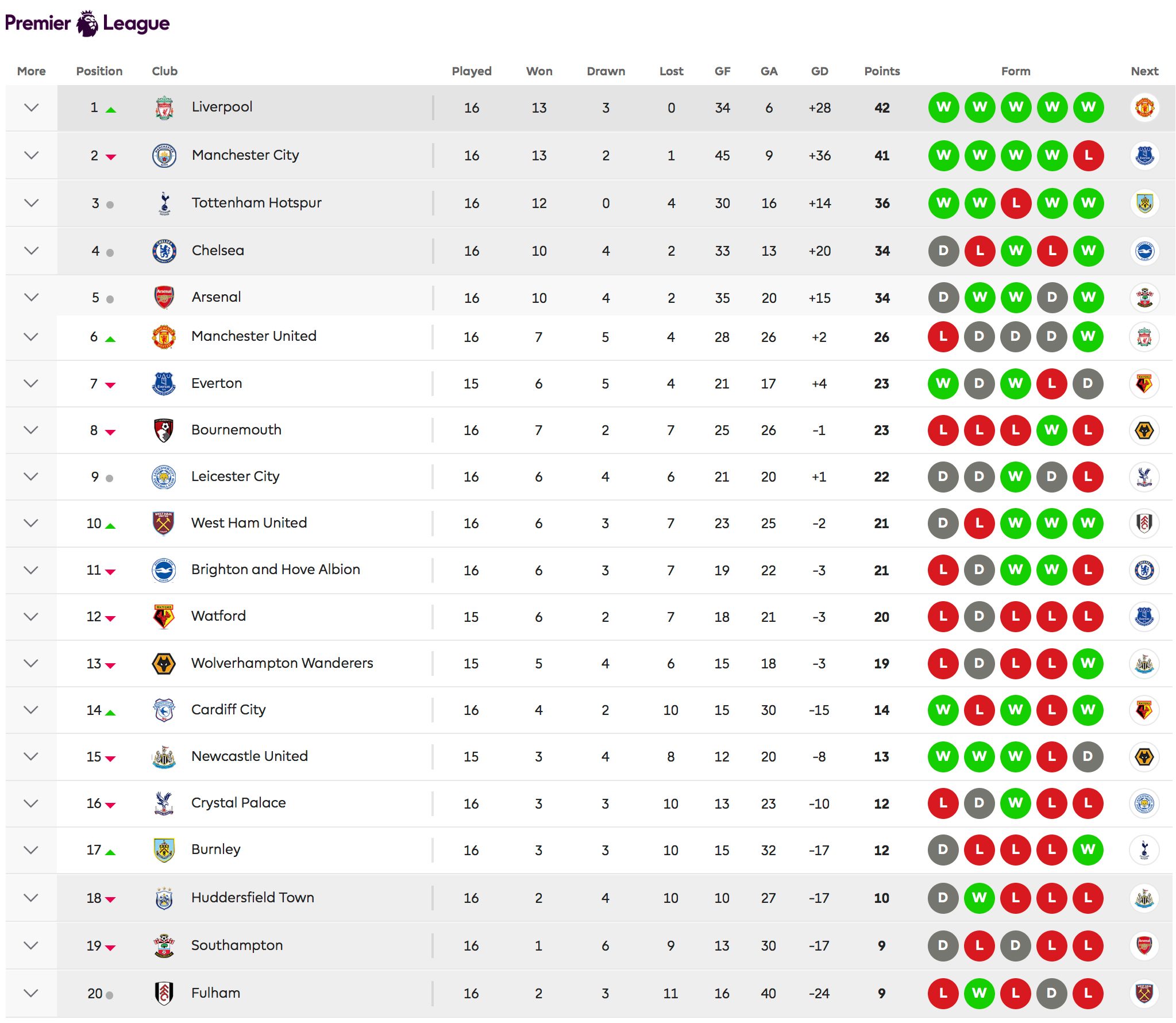Open the Crystal Palace team link

[238, 803]
